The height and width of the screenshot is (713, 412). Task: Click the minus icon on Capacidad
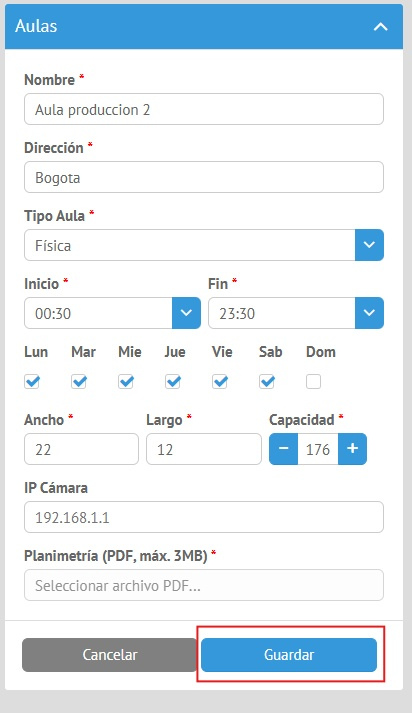tap(283, 449)
